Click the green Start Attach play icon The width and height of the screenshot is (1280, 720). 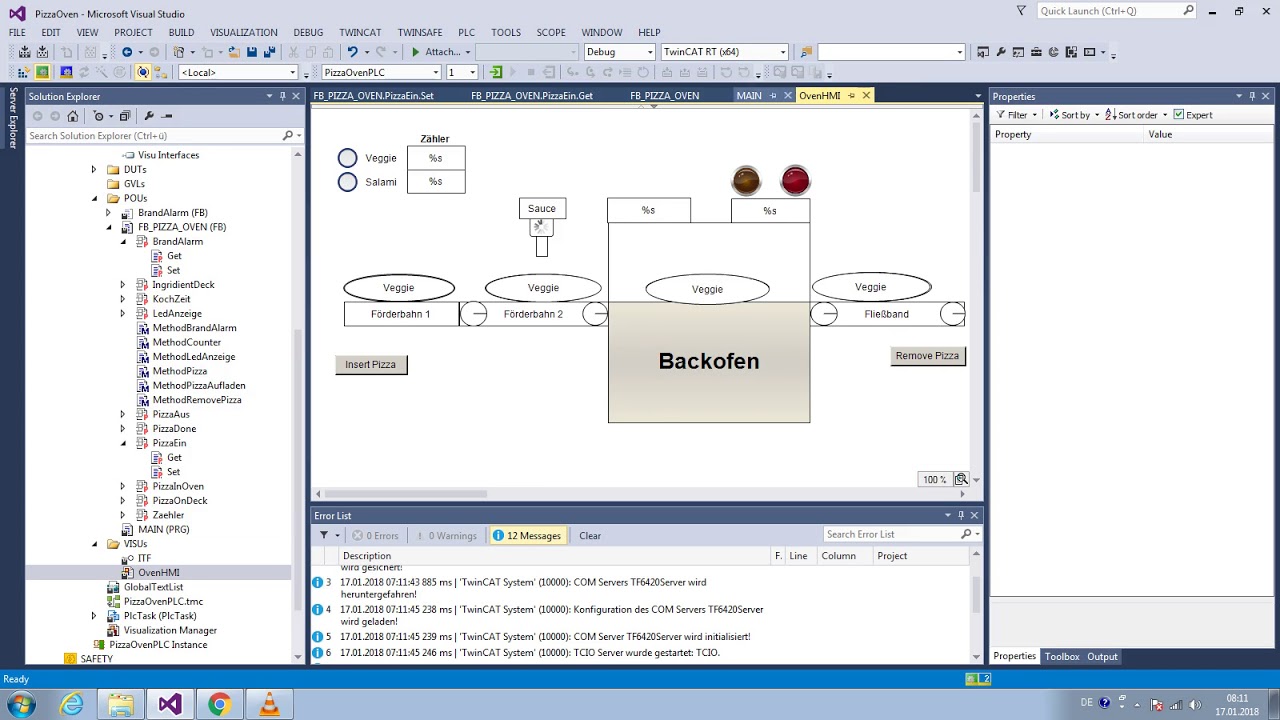click(x=415, y=52)
